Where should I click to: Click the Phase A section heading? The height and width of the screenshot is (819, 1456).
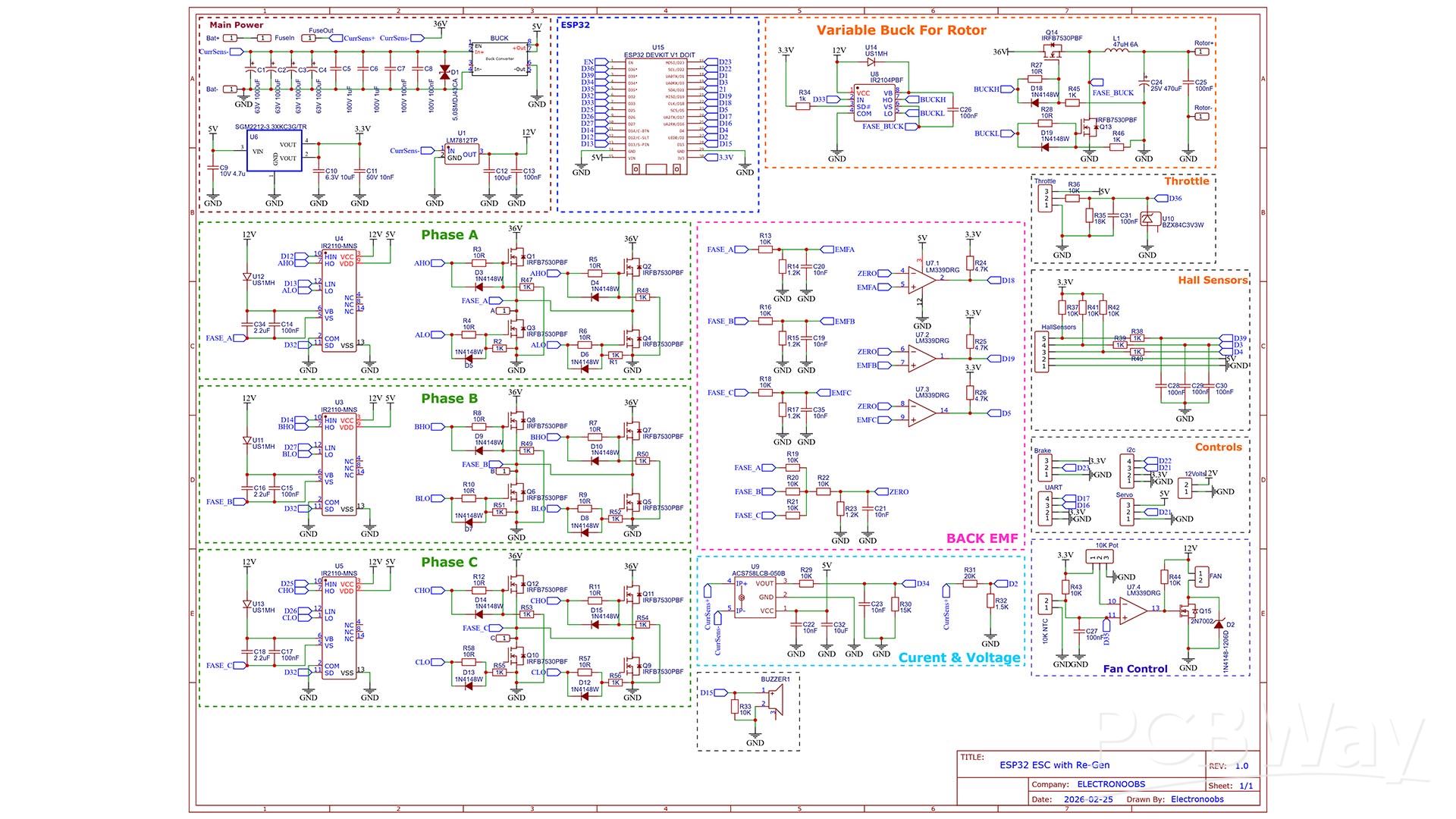[450, 234]
